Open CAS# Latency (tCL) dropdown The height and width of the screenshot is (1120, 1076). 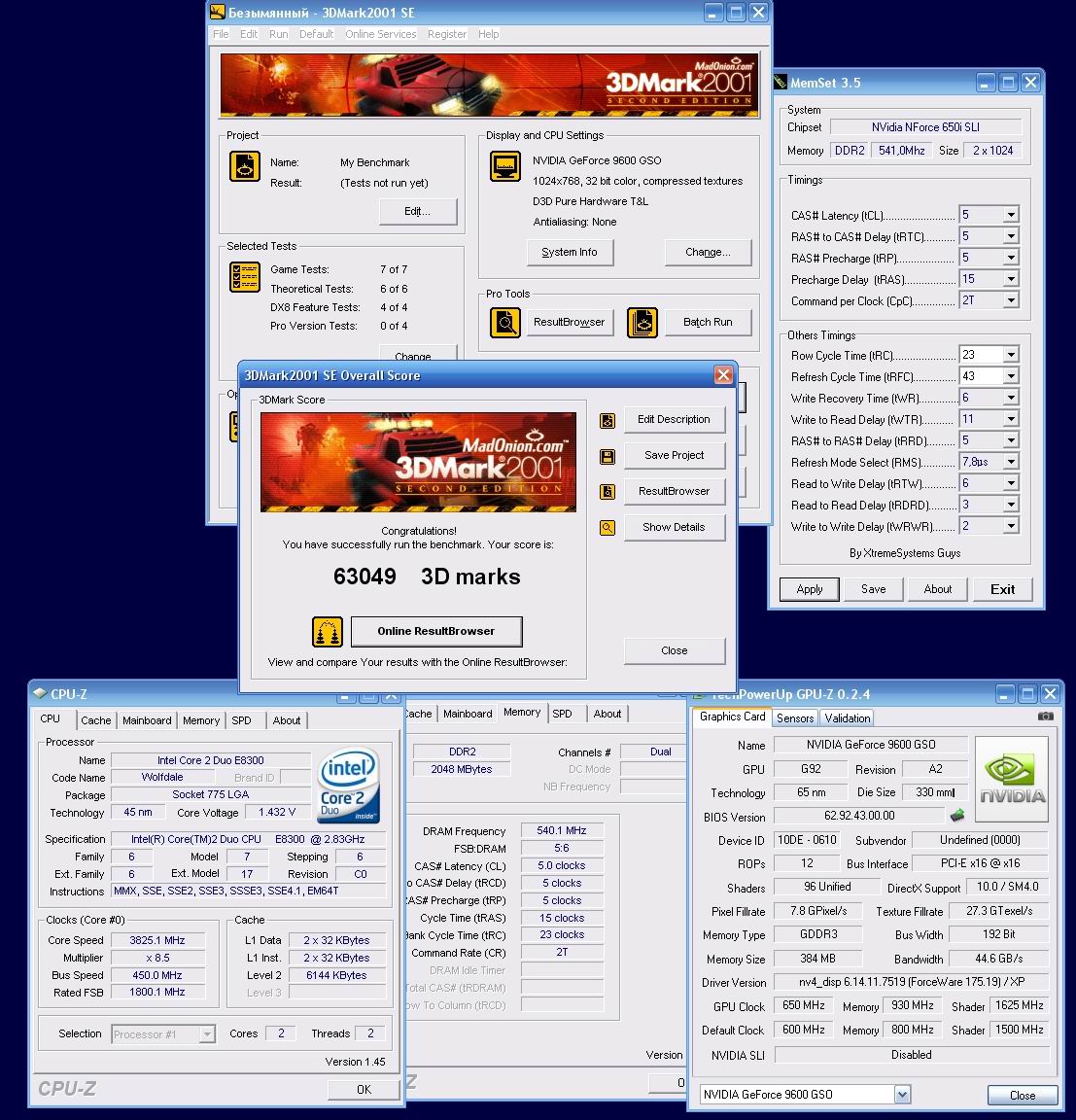(1011, 215)
